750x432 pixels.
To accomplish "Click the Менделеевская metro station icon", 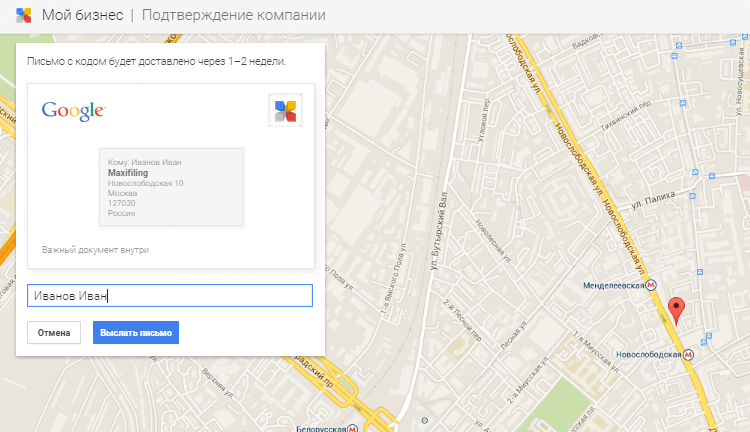I will click(x=651, y=285).
